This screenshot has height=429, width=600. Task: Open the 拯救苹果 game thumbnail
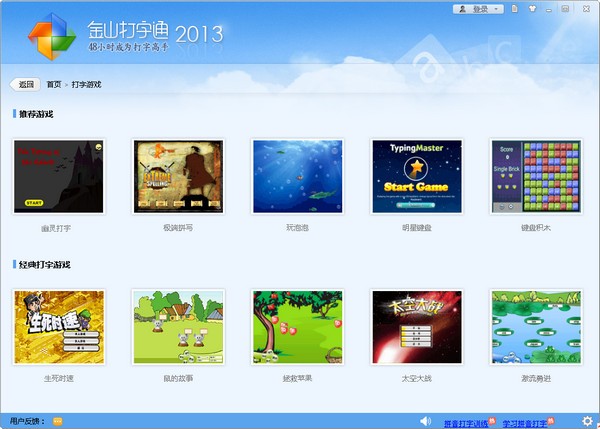298,327
